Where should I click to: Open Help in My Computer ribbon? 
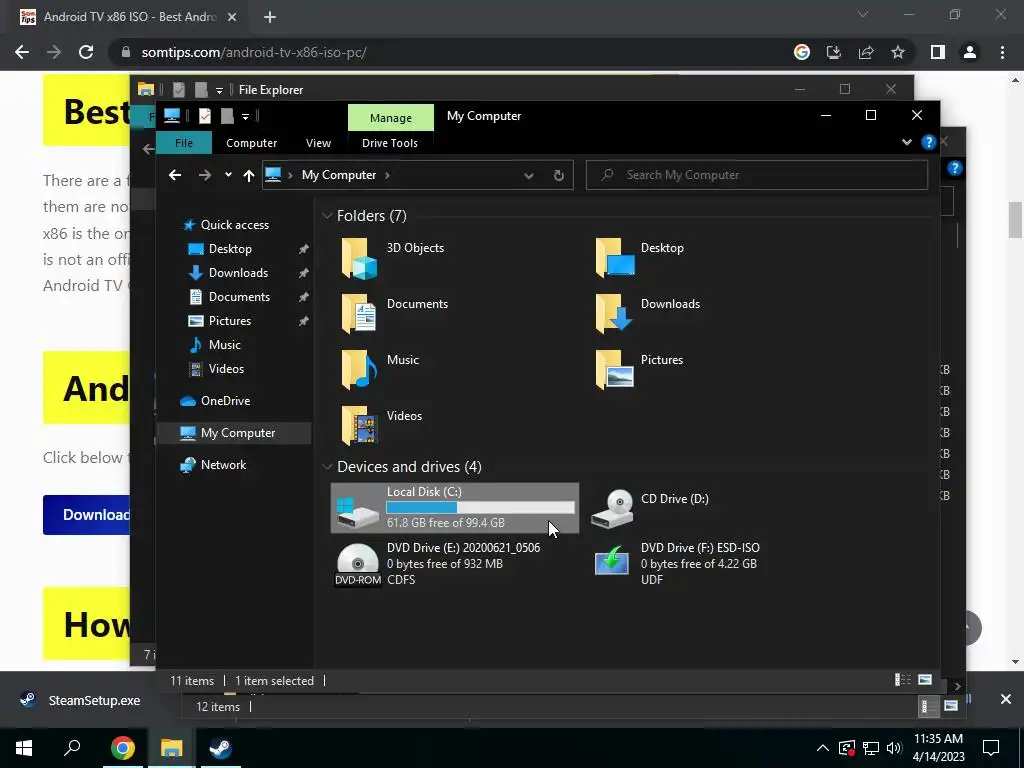point(928,142)
